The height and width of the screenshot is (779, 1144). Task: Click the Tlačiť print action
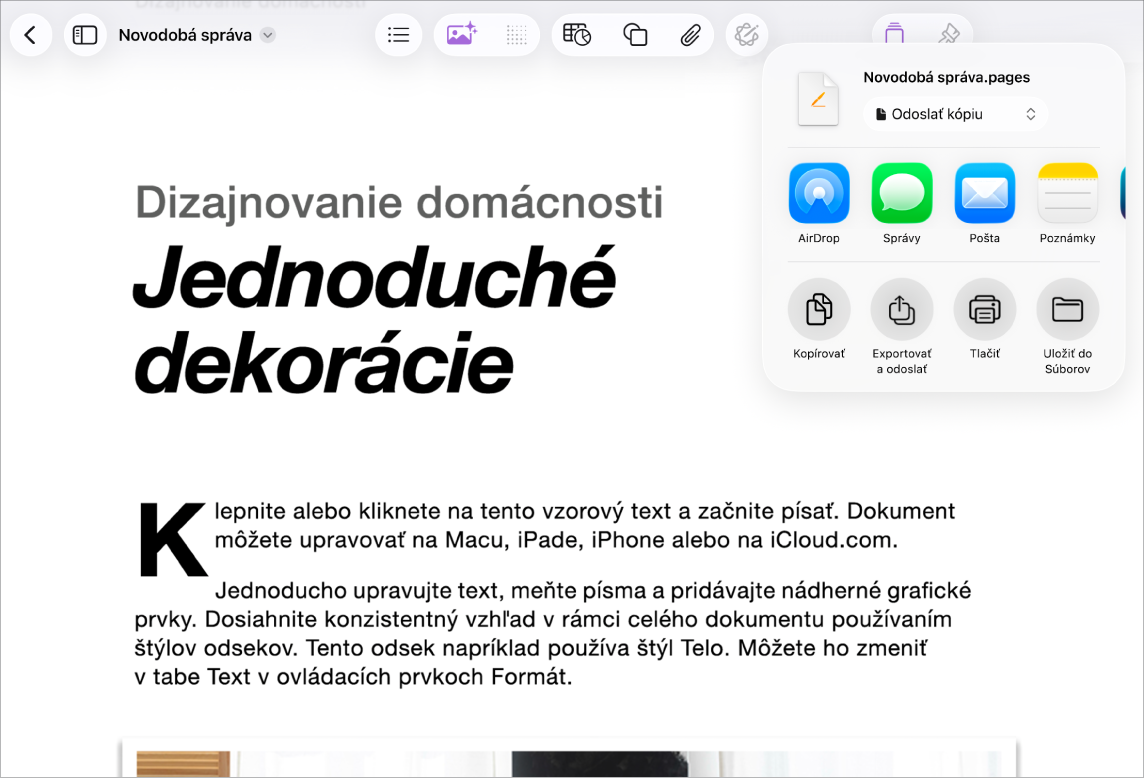click(984, 319)
